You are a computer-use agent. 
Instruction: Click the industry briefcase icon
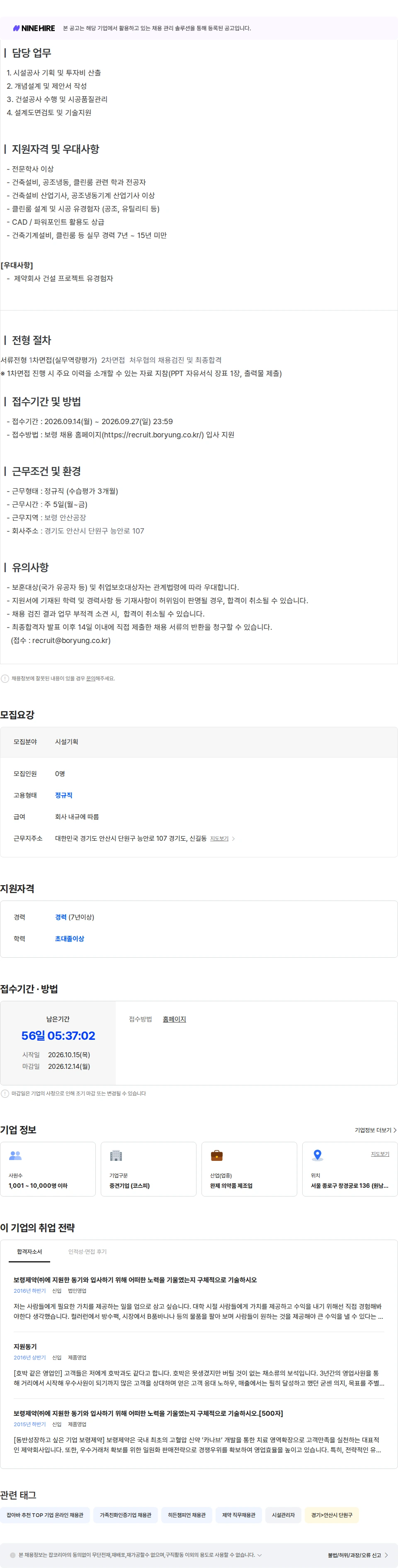(x=217, y=1155)
